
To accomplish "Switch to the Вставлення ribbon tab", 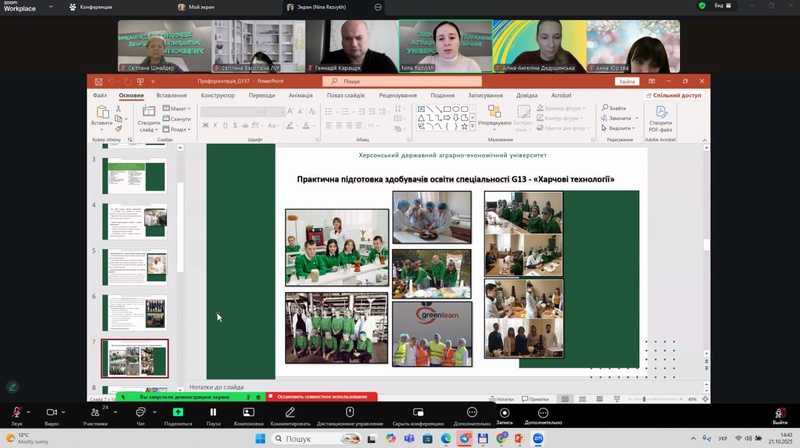I will click(x=171, y=96).
